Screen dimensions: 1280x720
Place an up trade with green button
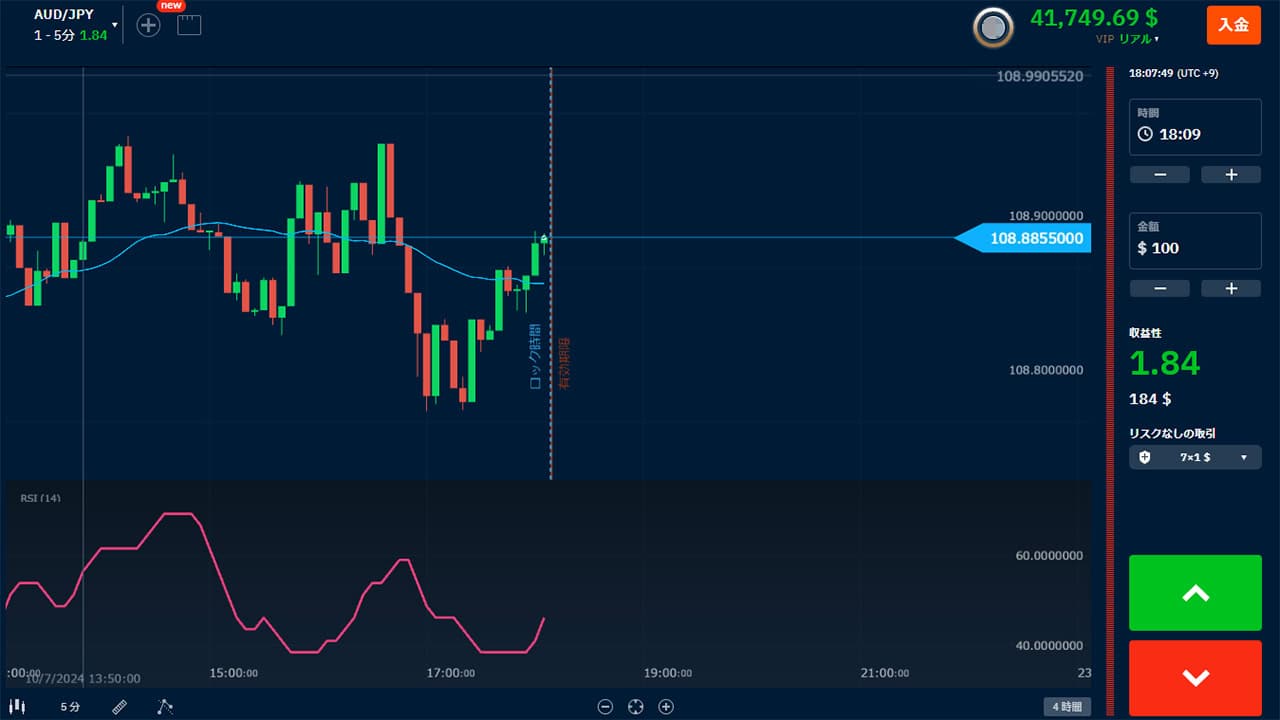point(1195,593)
